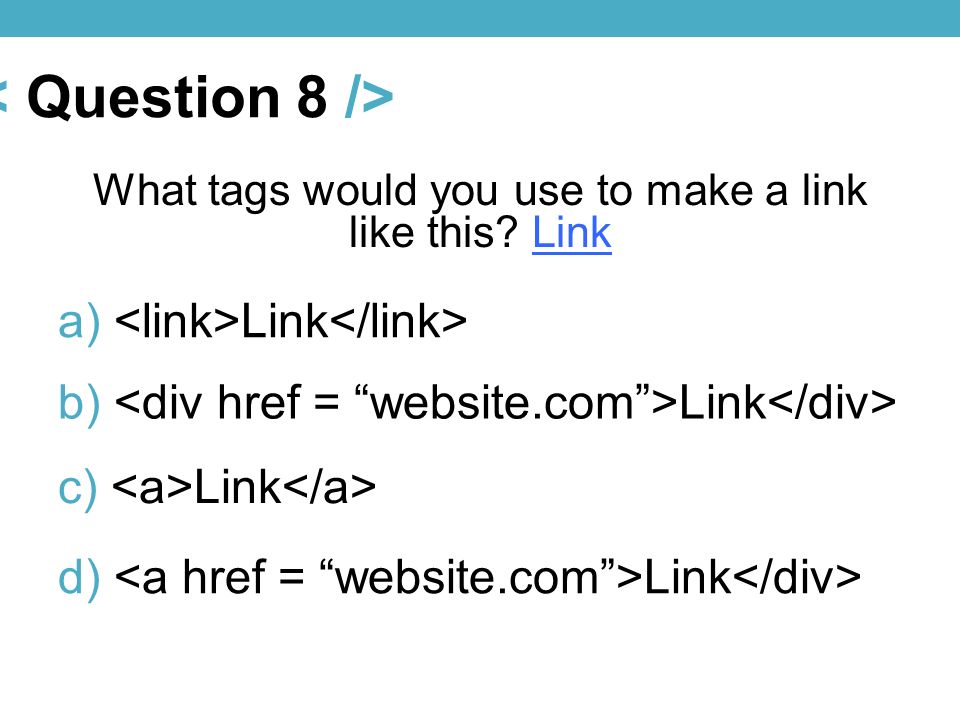Click the "like this?" text beside the link
Image resolution: width=960 pixels, height=720 pixels.
[x=433, y=233]
